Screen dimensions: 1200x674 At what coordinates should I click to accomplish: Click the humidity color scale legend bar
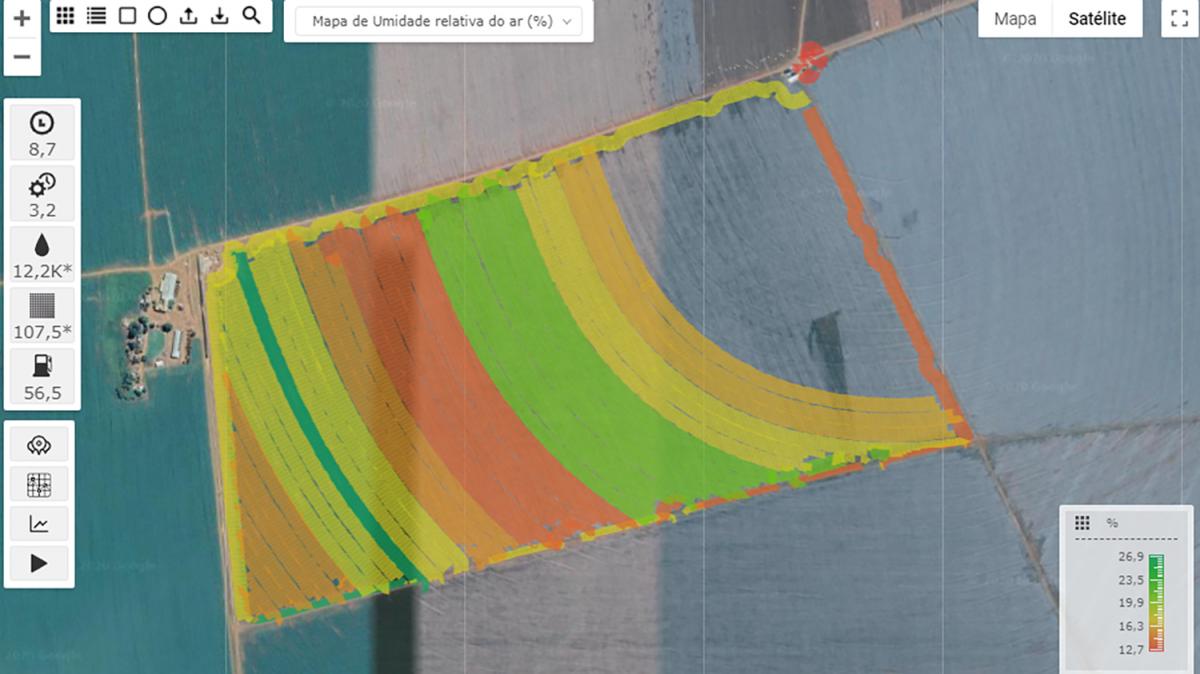pyautogui.click(x=1156, y=603)
